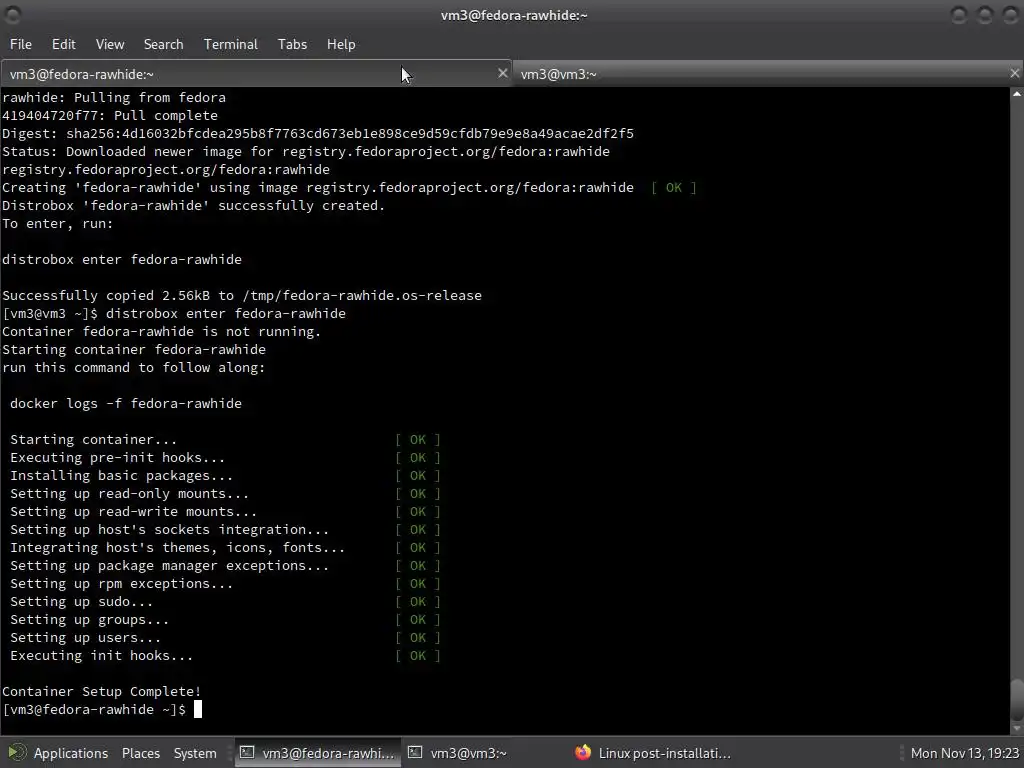Click OK status next to 'Starting container...'
Image resolution: width=1024 pixels, height=768 pixels.
tap(417, 440)
